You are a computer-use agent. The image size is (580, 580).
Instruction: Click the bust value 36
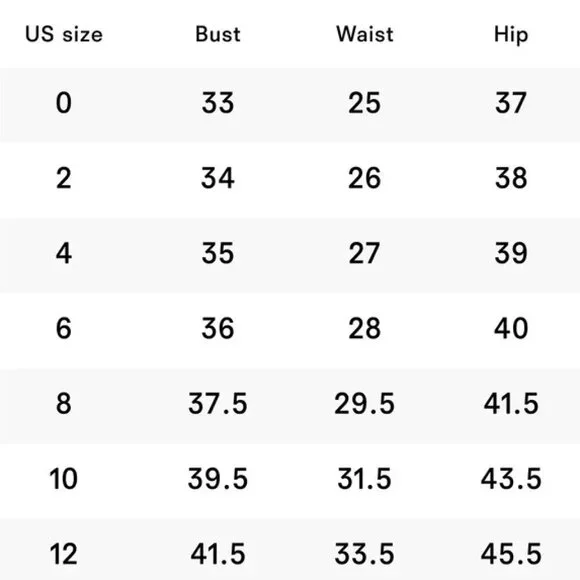(218, 328)
